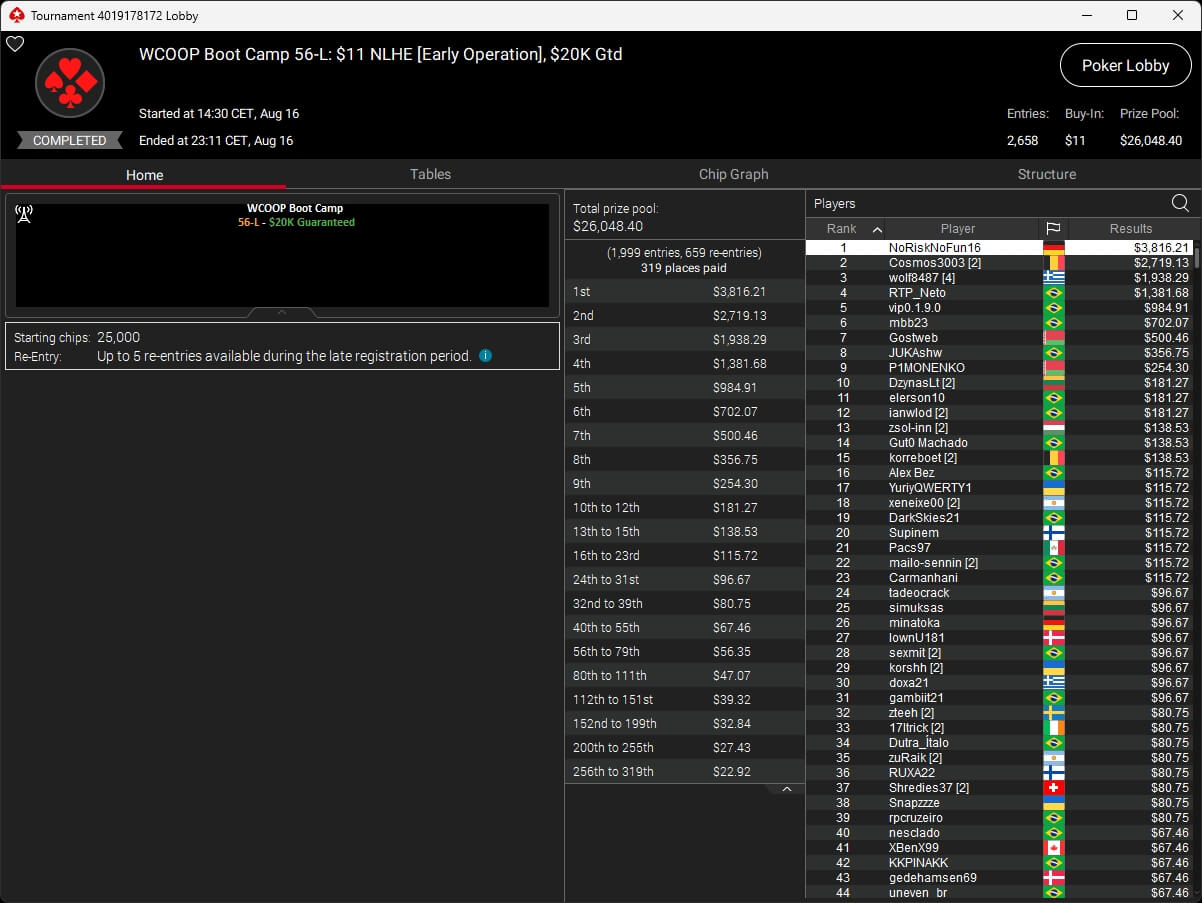This screenshot has height=903, width=1202.
Task: Click the Brazilian flag beside RTP_Neto
Action: [x=1053, y=292]
